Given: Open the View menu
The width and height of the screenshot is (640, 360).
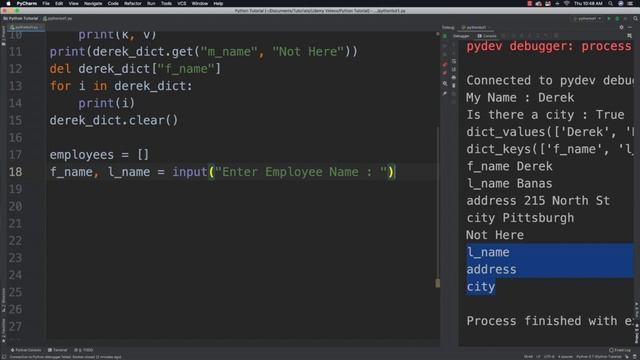Looking at the screenshot, I should [73, 3].
